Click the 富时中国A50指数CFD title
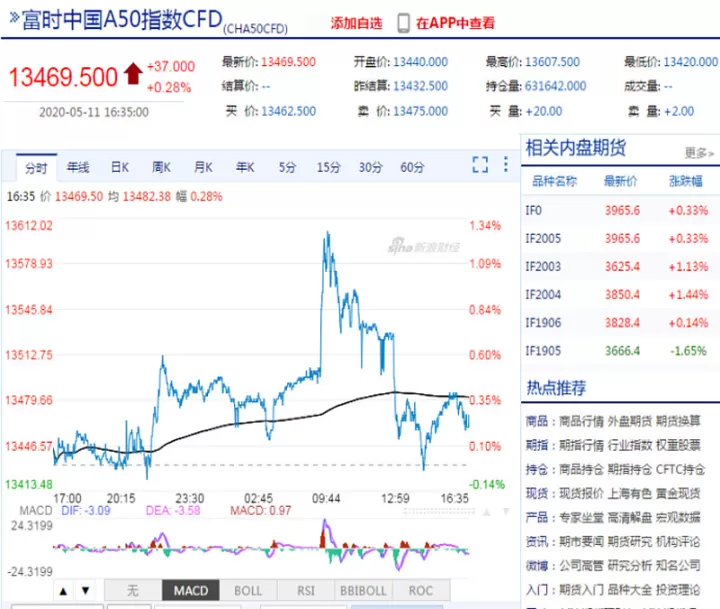The height and width of the screenshot is (609, 720). tap(122, 20)
